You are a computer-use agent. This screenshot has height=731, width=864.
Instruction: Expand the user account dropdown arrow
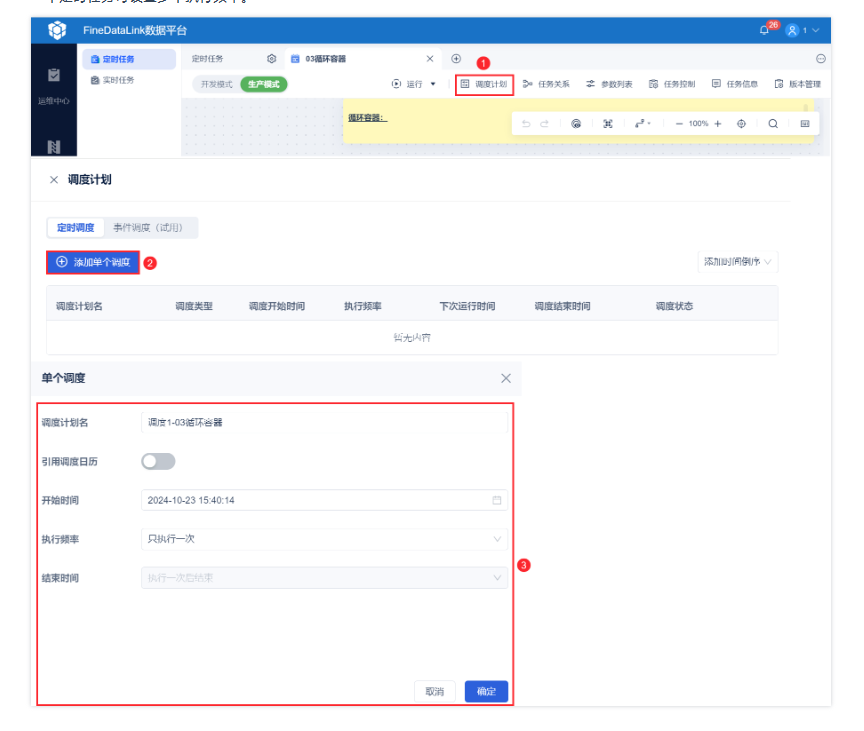pyautogui.click(x=816, y=30)
